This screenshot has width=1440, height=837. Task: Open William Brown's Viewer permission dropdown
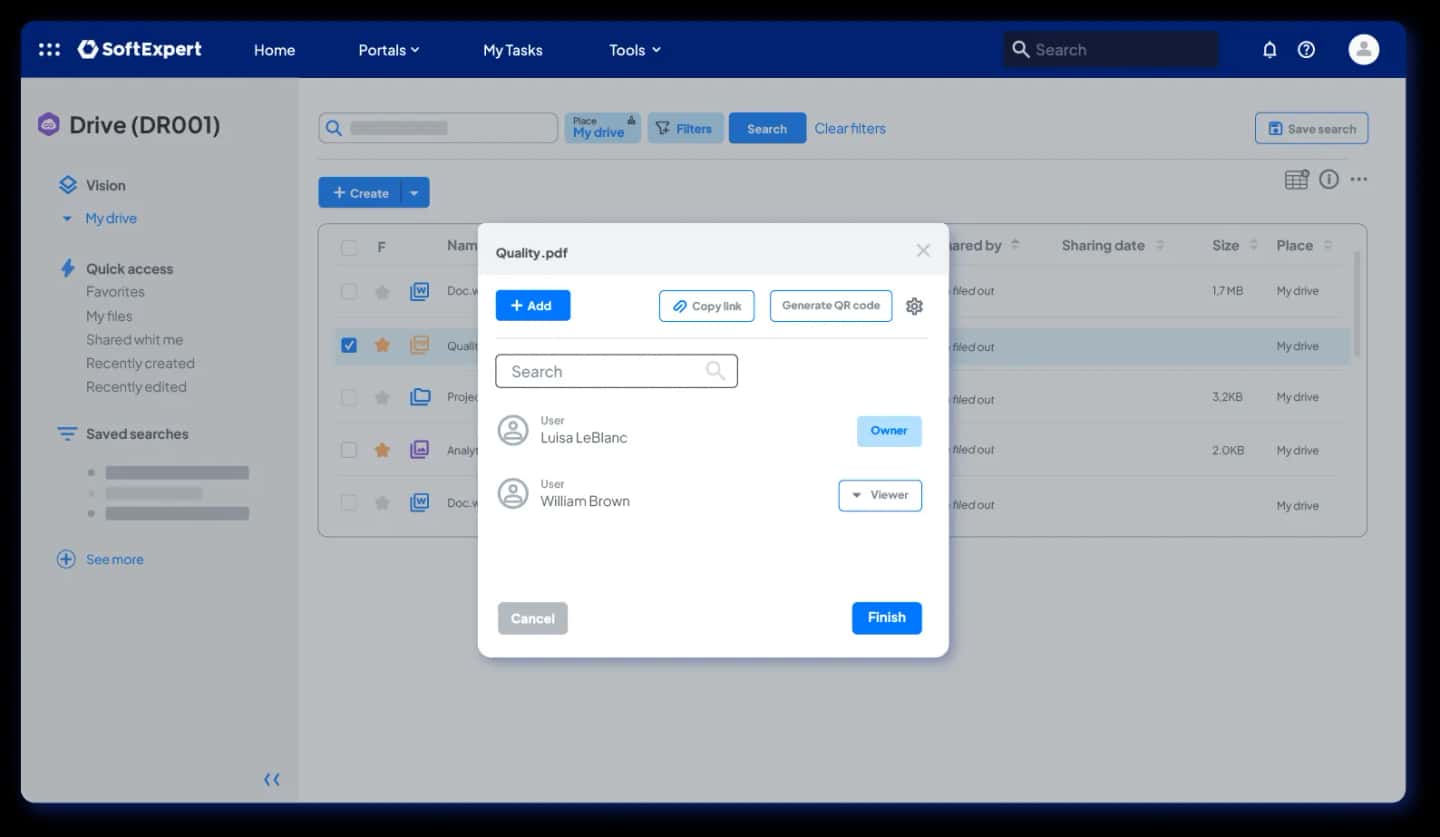(880, 495)
